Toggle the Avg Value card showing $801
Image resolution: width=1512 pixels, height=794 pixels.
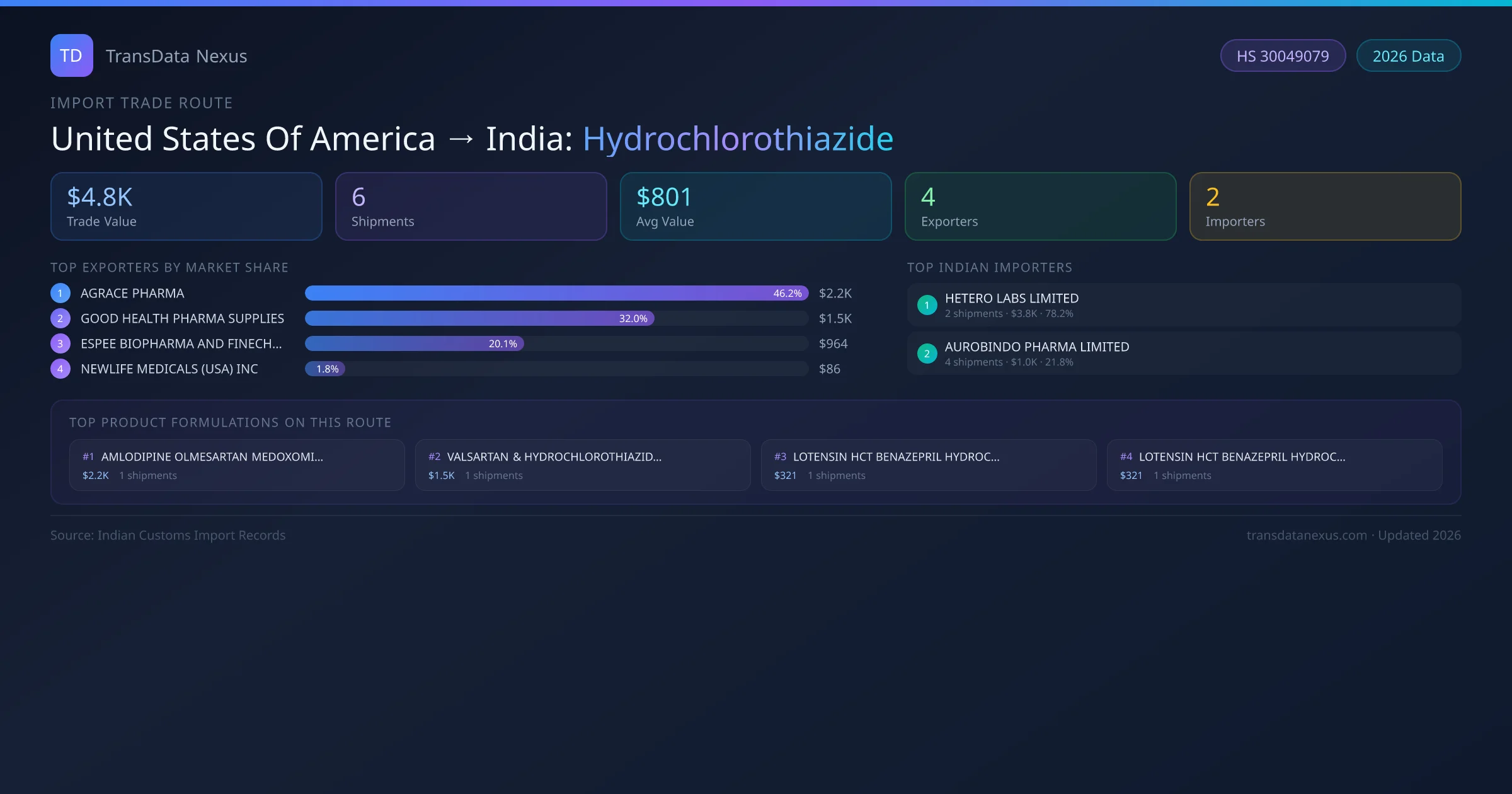tap(755, 206)
